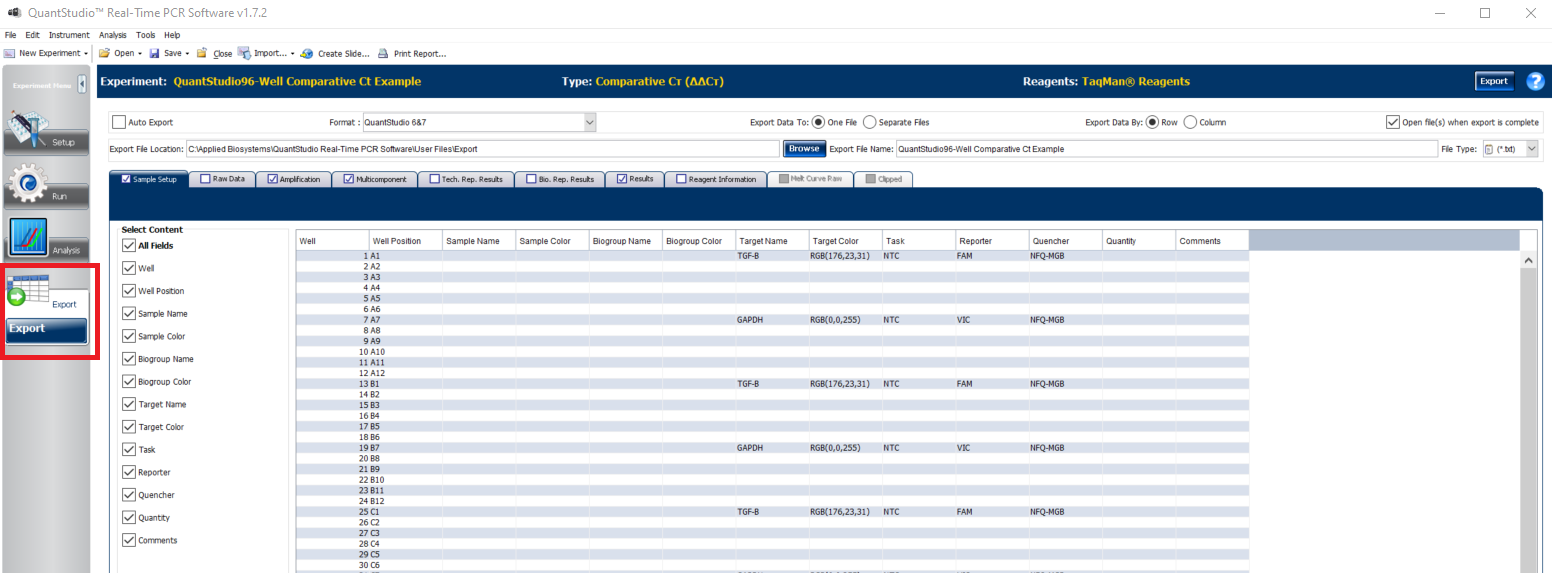Select the Separate Files radio button

point(869,122)
